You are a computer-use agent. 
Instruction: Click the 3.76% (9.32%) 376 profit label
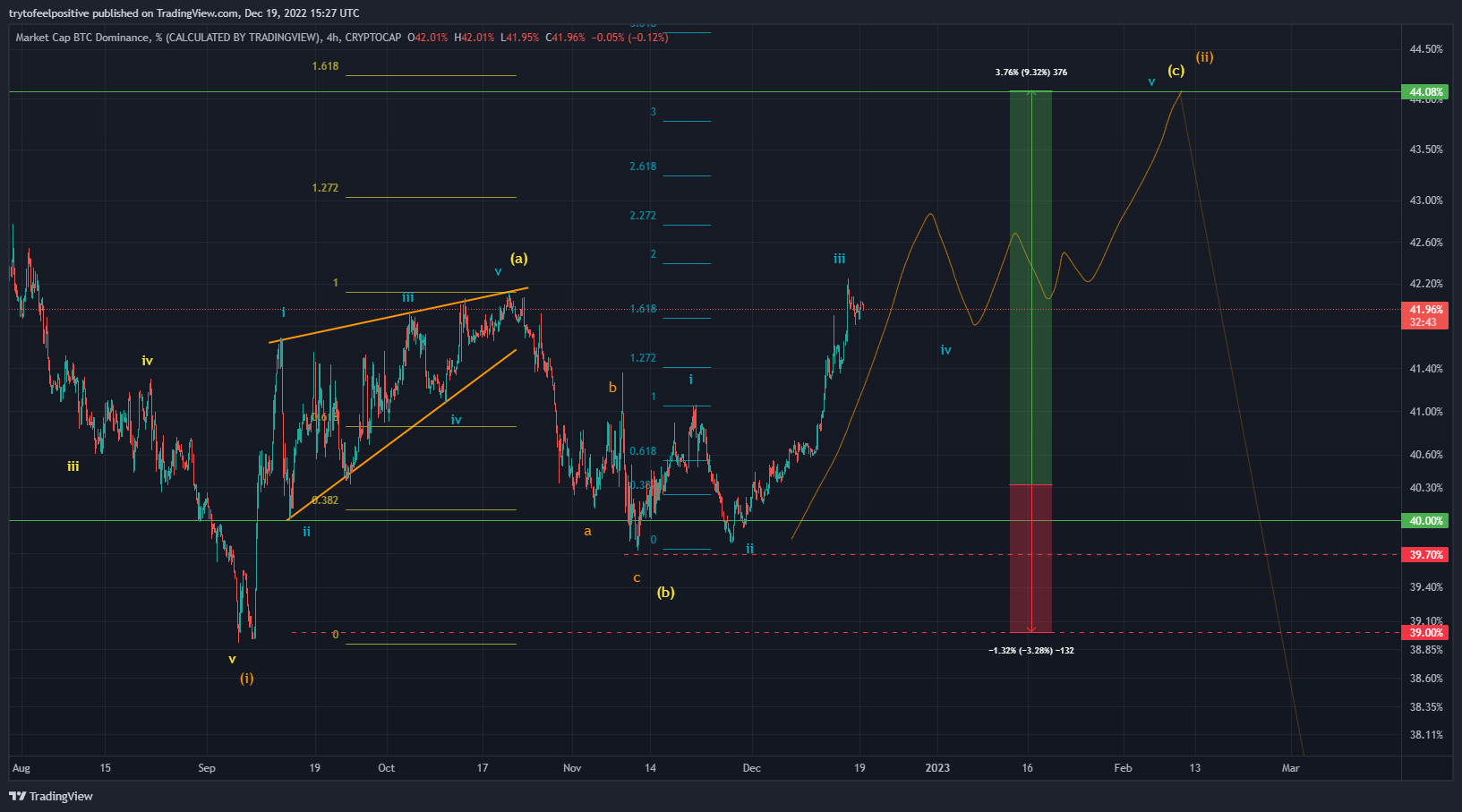(1031, 73)
